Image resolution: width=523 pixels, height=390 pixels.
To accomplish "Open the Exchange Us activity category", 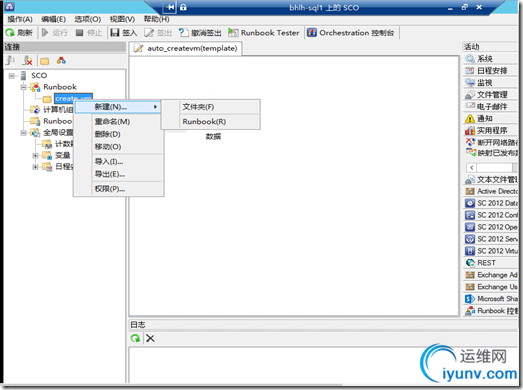I will [x=491, y=287].
